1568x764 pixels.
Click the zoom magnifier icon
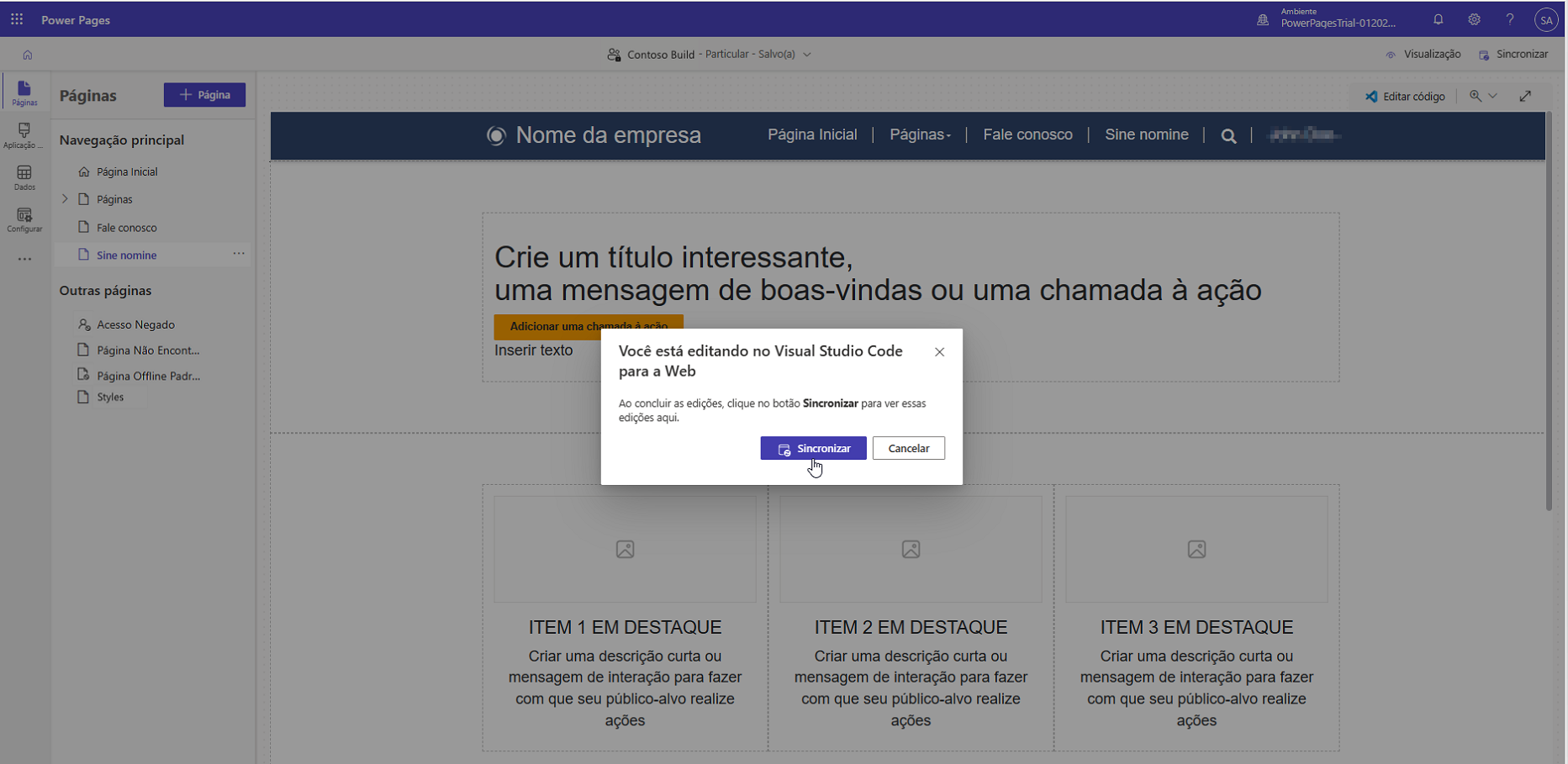click(x=1474, y=96)
